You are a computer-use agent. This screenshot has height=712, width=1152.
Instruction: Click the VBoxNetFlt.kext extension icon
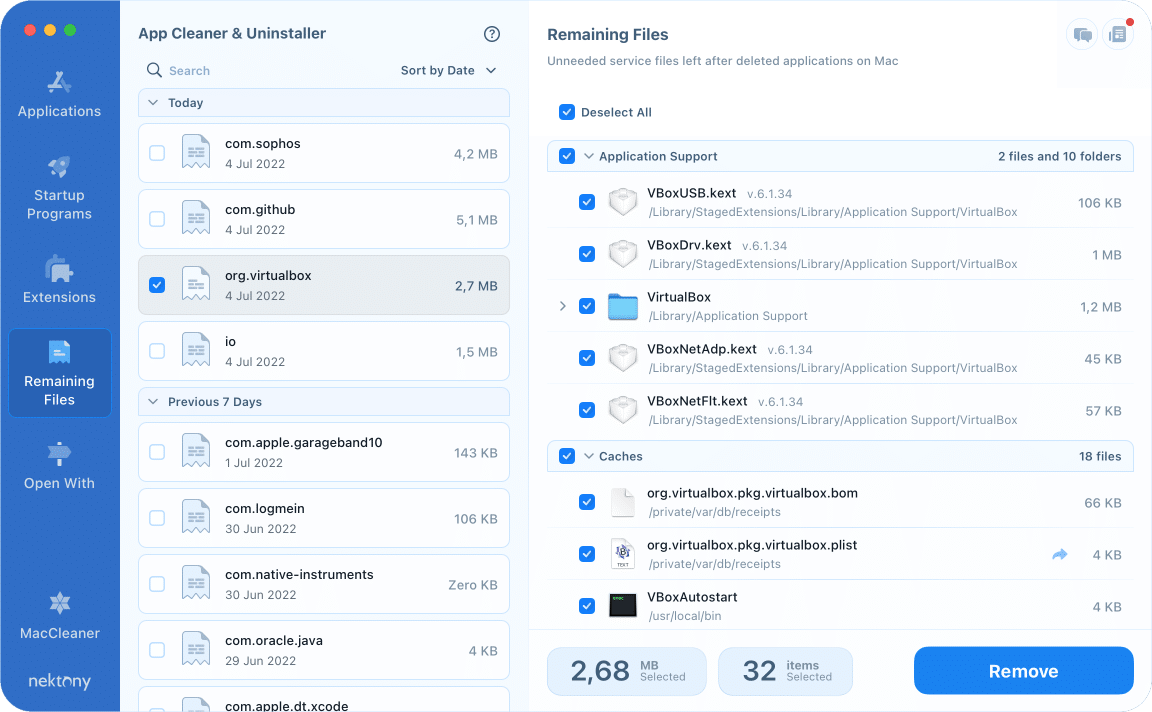pos(623,410)
